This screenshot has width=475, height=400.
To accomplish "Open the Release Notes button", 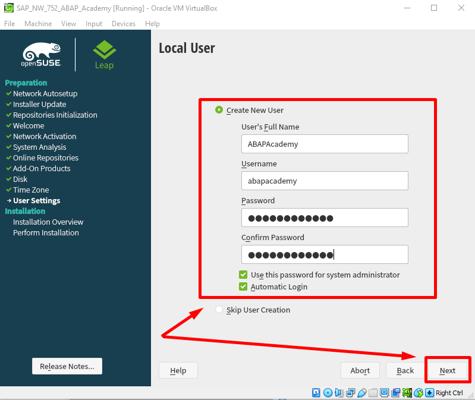I will pos(67,366).
